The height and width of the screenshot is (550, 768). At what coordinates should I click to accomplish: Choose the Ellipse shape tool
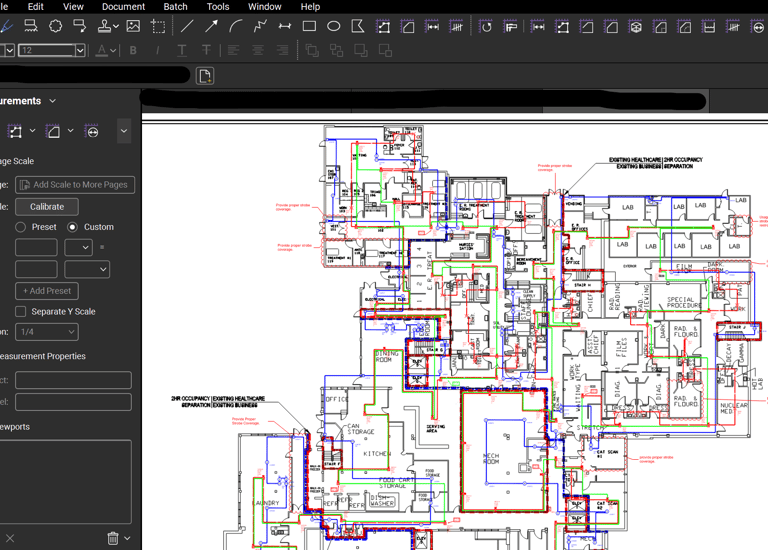334,26
